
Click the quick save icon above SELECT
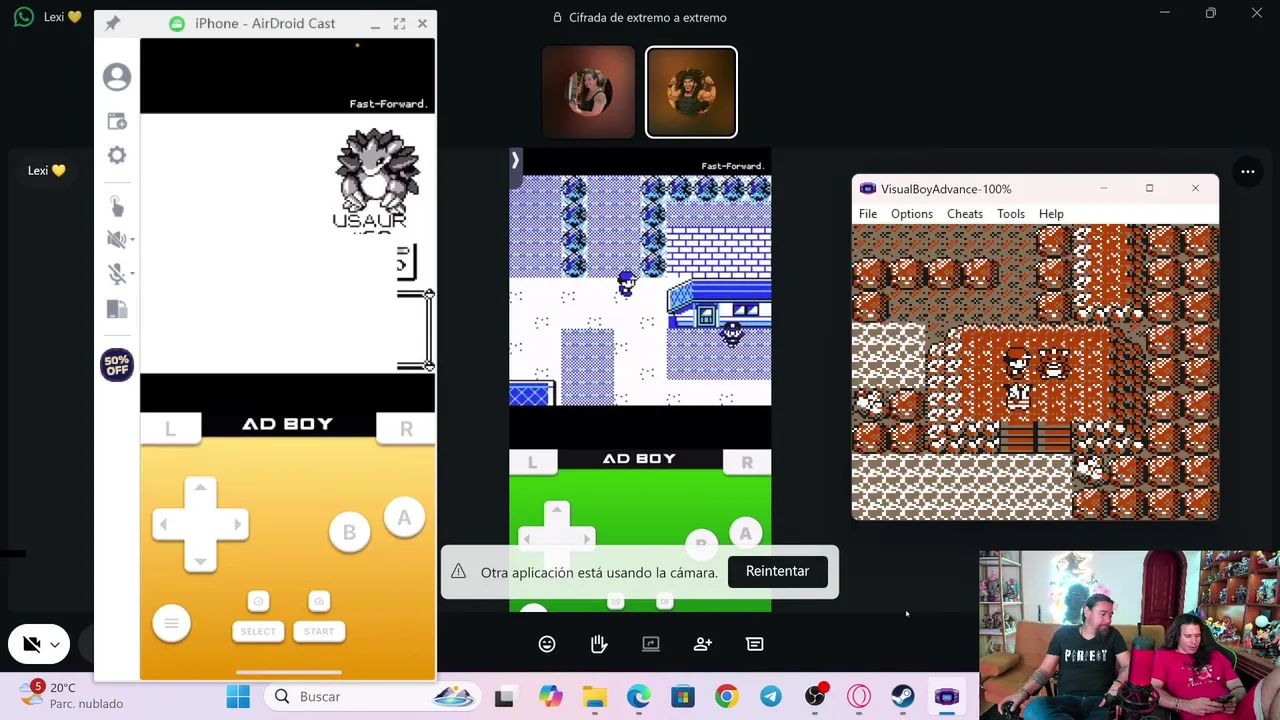click(x=258, y=601)
